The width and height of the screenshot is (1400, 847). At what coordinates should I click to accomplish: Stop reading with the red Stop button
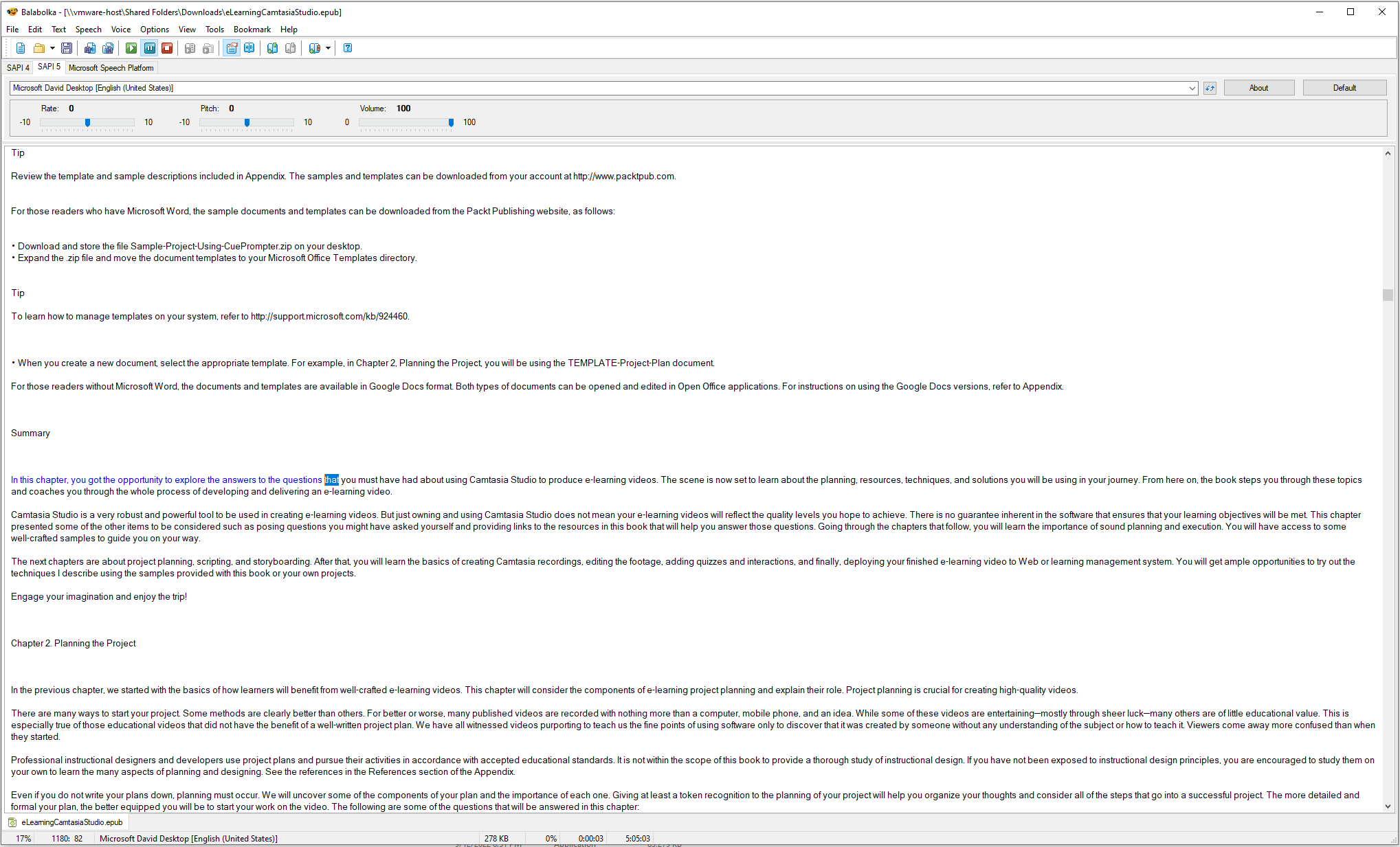(x=167, y=48)
